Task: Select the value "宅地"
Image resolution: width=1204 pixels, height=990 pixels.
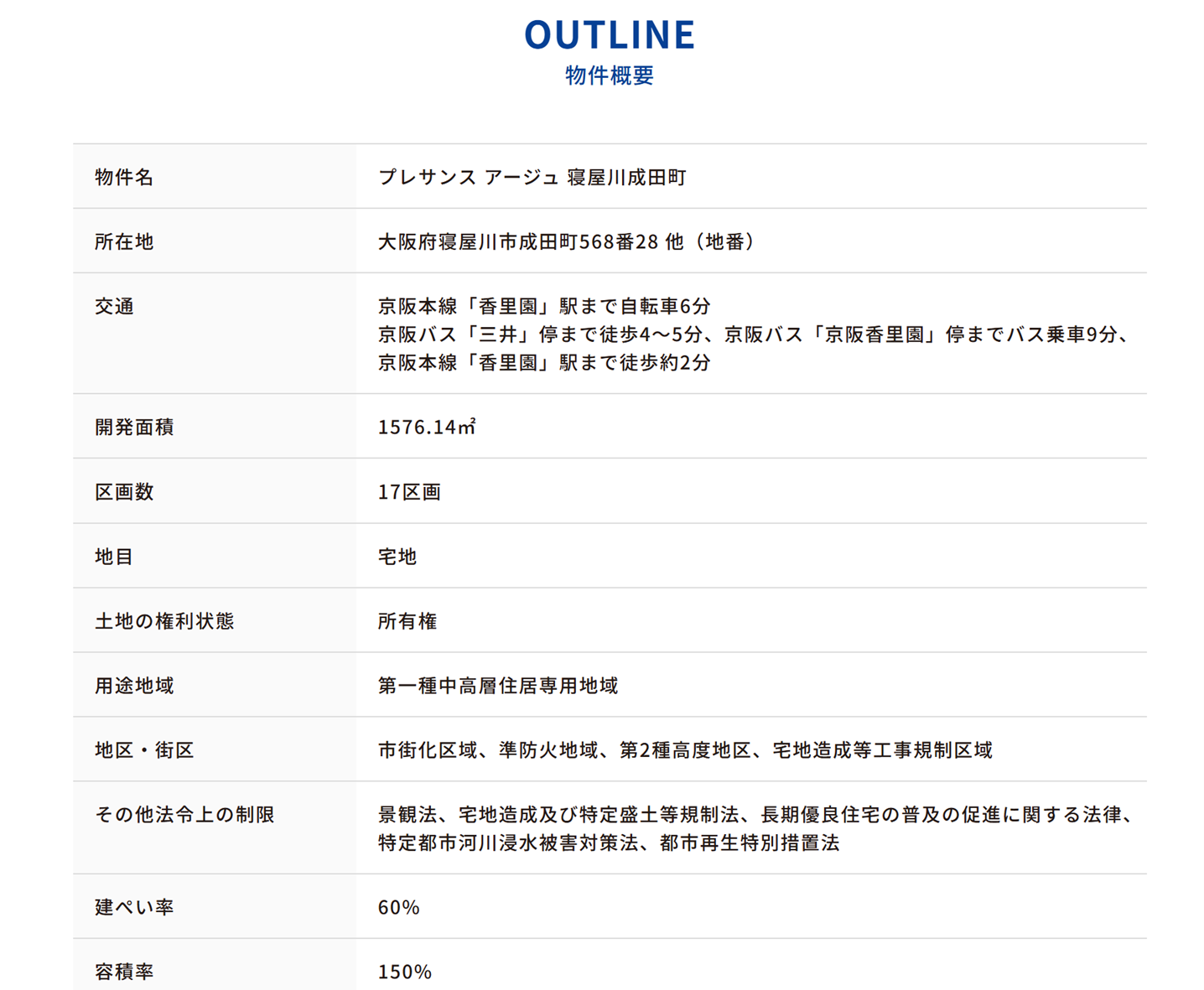Action: [397, 556]
